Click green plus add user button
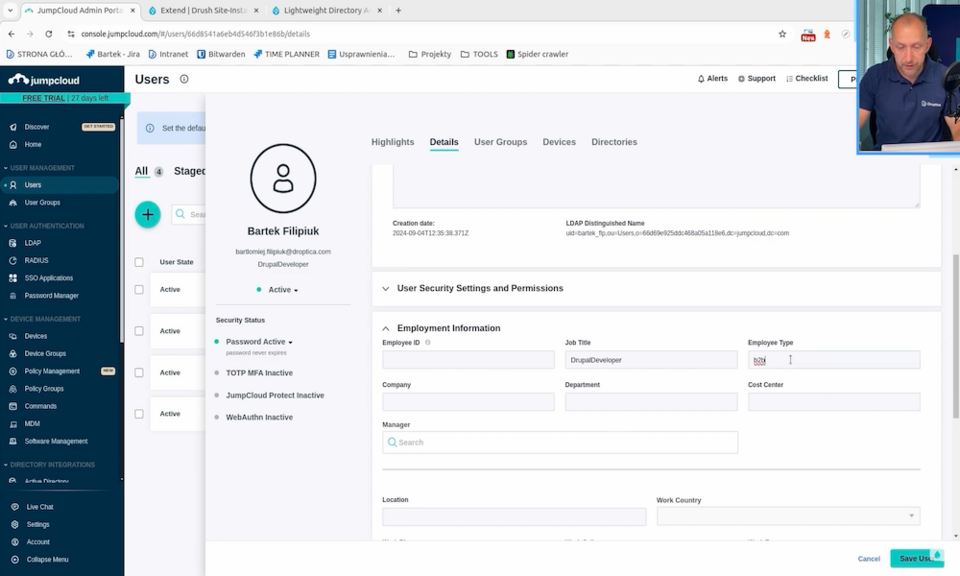Viewport: 960px width, 576px height. point(148,214)
